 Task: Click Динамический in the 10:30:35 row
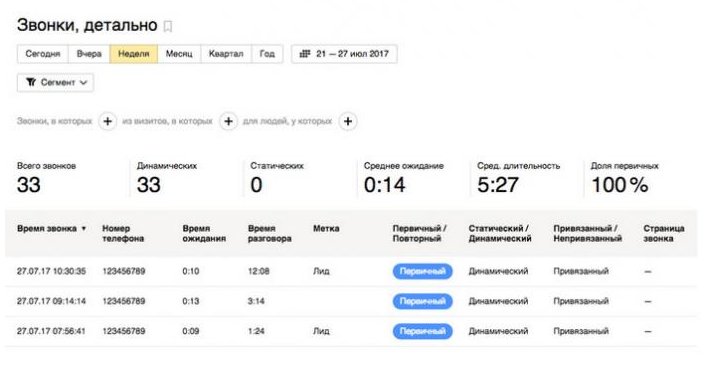(498, 271)
